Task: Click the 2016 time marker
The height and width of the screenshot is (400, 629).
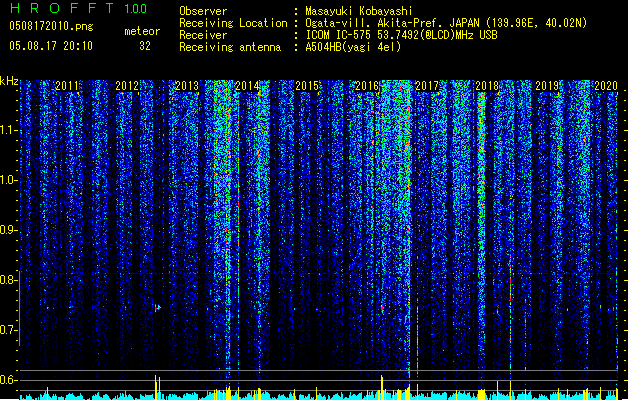Action: [367, 86]
